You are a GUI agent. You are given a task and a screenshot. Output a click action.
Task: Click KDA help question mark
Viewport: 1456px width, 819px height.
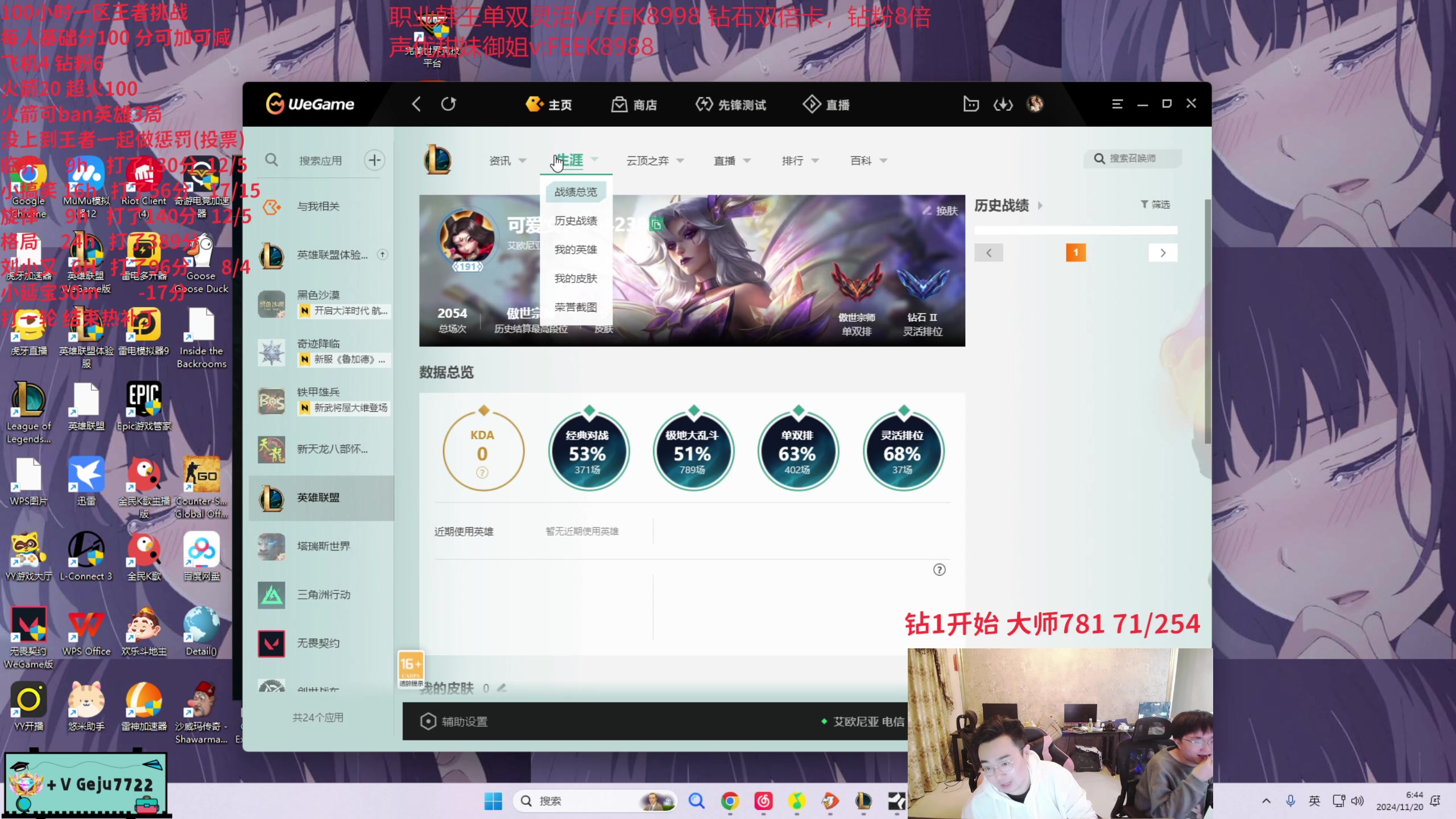[482, 473]
